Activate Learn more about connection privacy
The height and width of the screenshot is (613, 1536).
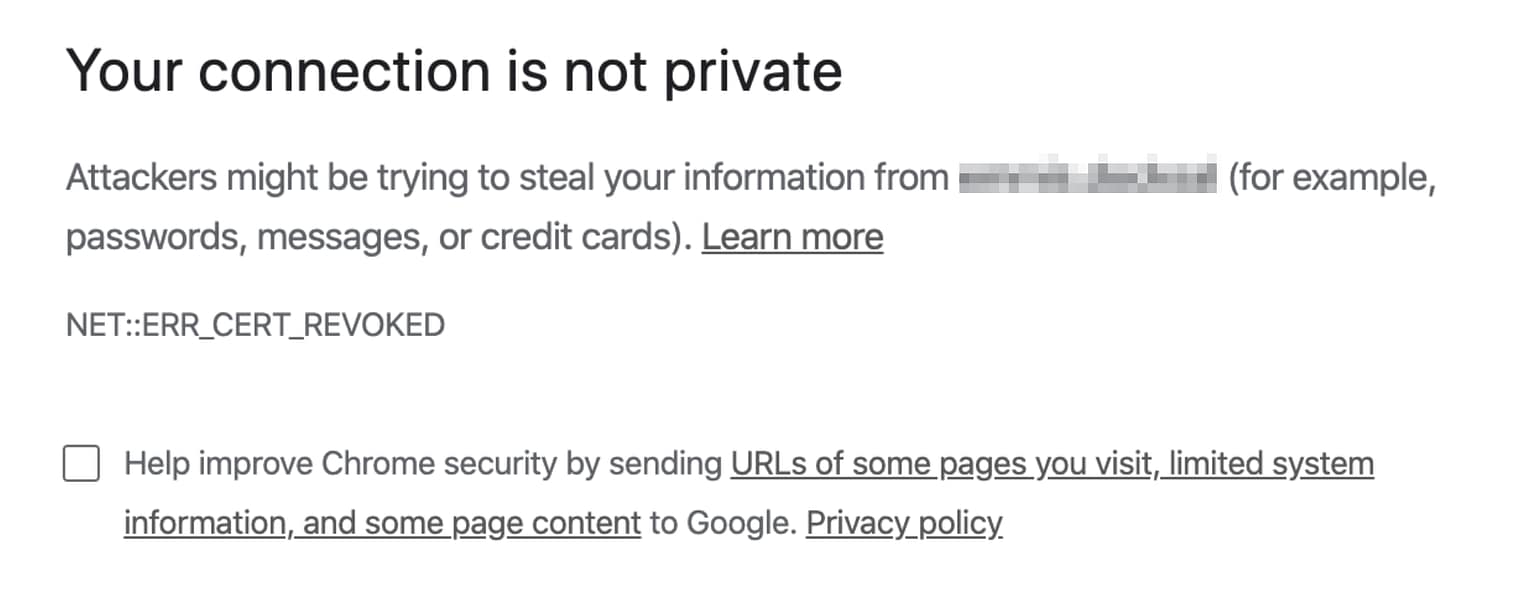click(792, 237)
